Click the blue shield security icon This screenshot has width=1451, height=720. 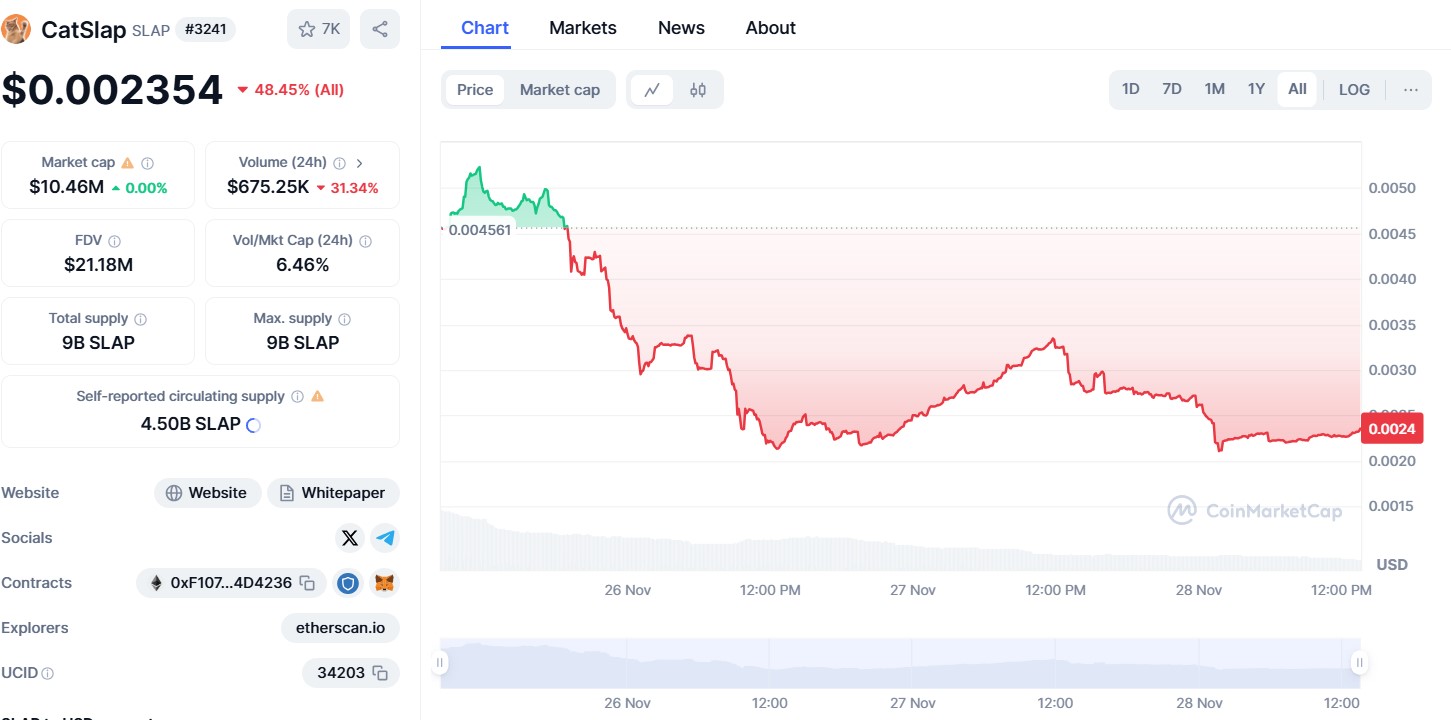348,583
